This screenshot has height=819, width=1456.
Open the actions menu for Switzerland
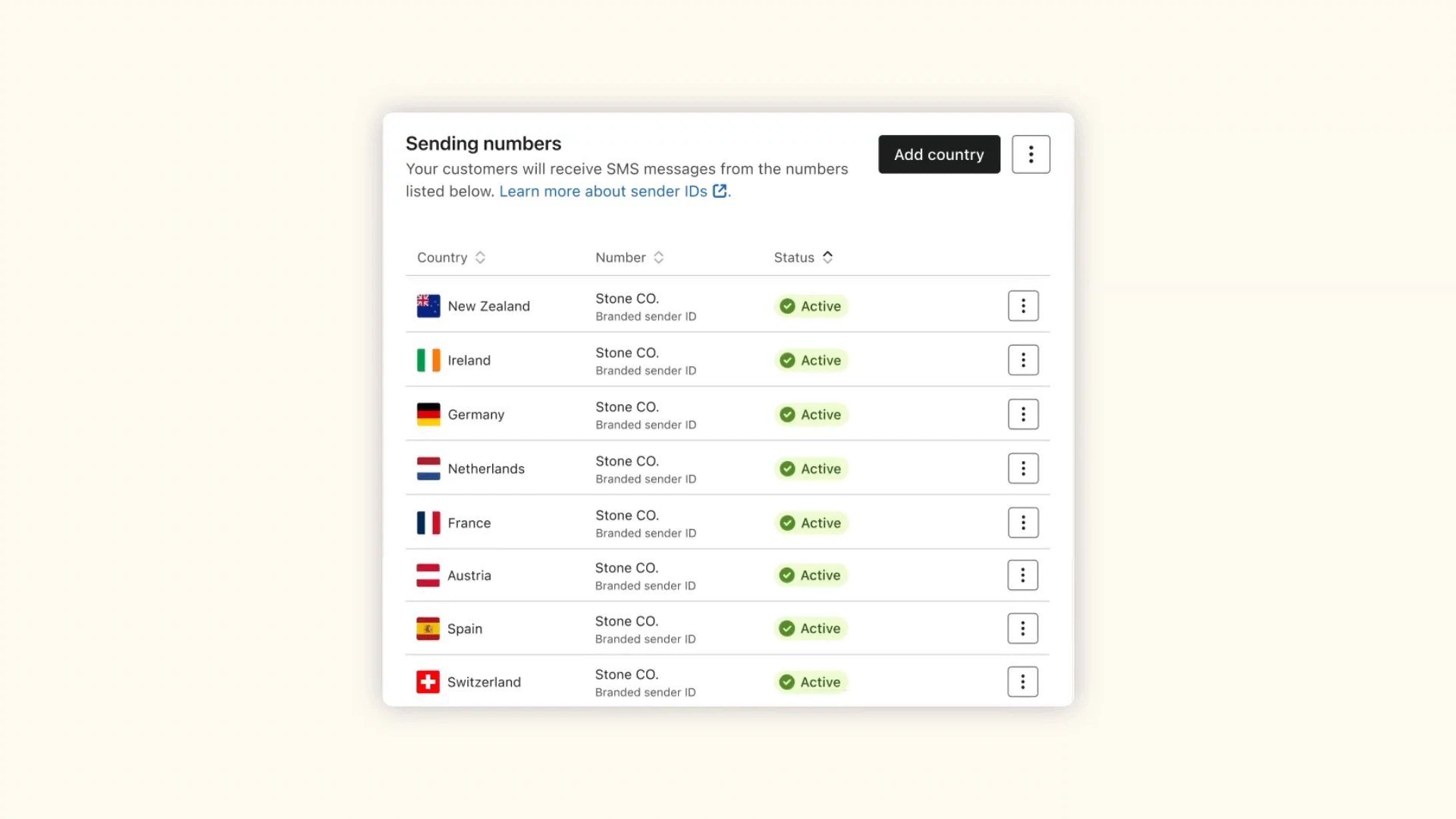tap(1022, 682)
